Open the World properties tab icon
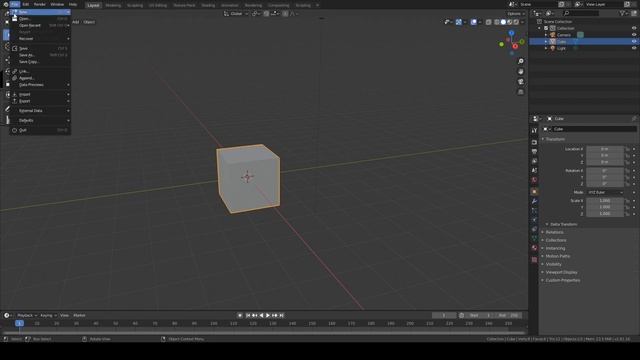This screenshot has width=640, height=360. tap(534, 180)
